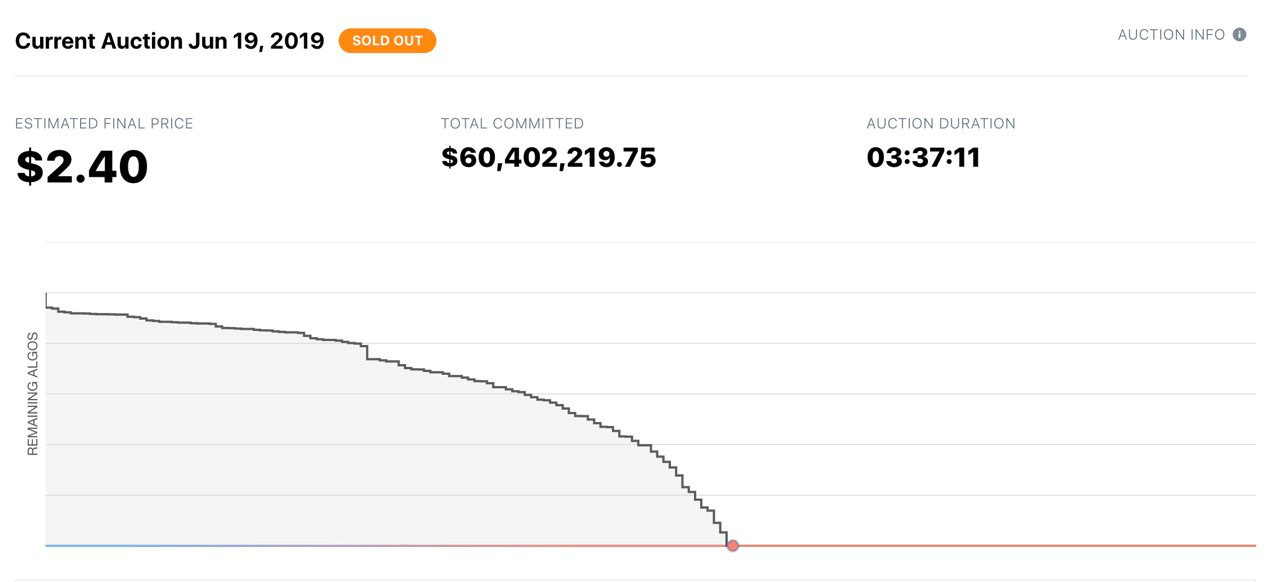Click inside the gray shaded chart area

[x=300, y=450]
